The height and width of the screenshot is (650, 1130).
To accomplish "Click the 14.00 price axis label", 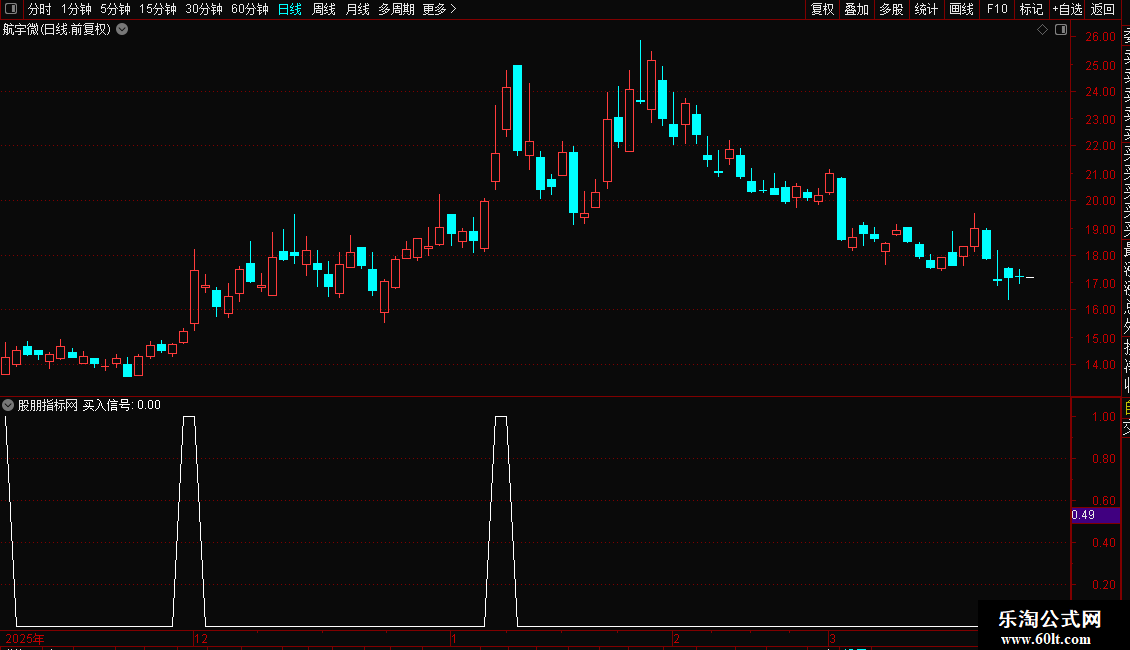I will point(1100,365).
